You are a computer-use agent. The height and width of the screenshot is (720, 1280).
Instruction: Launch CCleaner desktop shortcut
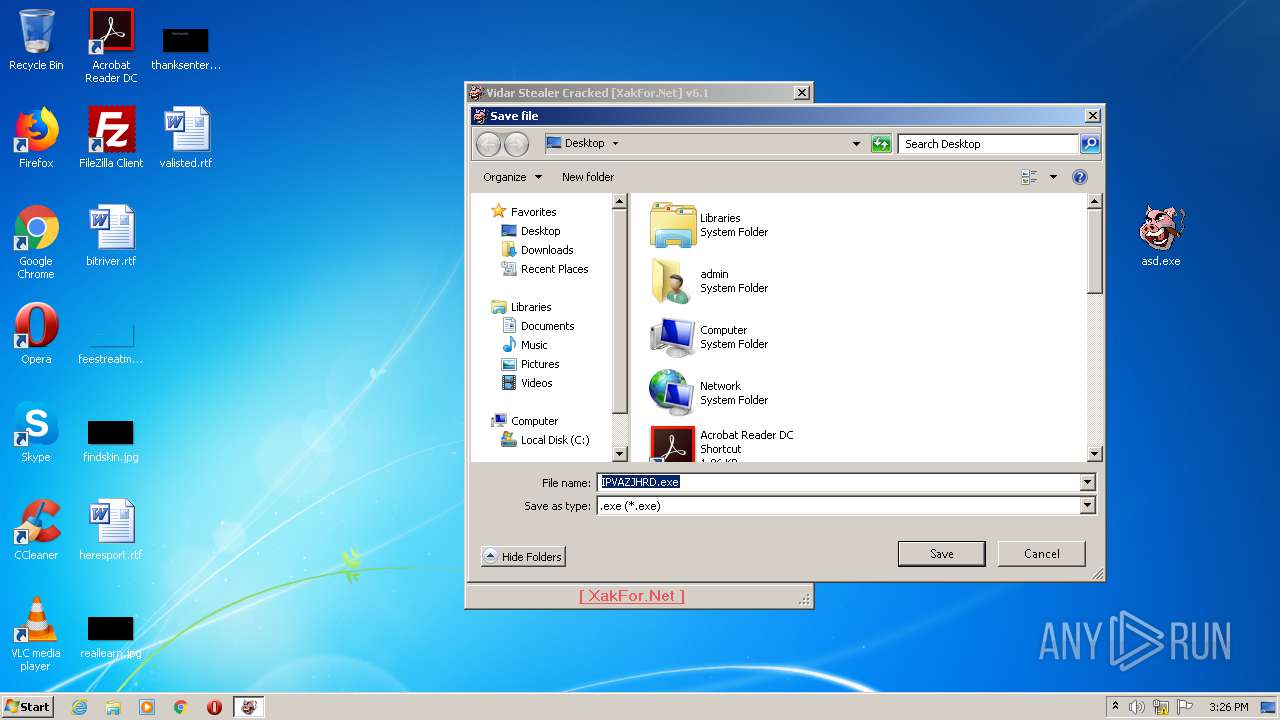tap(36, 530)
